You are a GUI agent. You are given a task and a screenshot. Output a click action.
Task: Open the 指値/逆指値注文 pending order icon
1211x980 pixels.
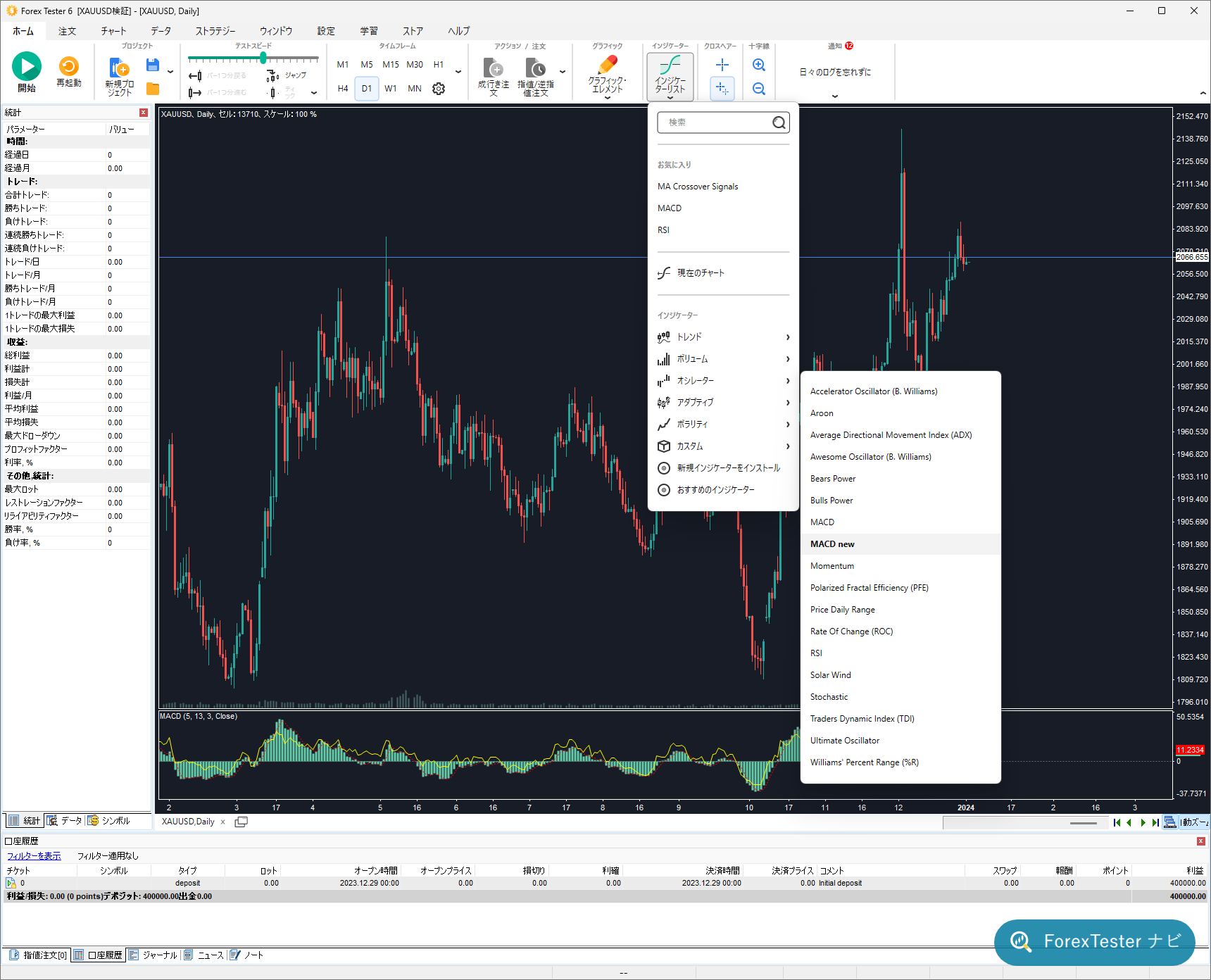click(x=536, y=68)
